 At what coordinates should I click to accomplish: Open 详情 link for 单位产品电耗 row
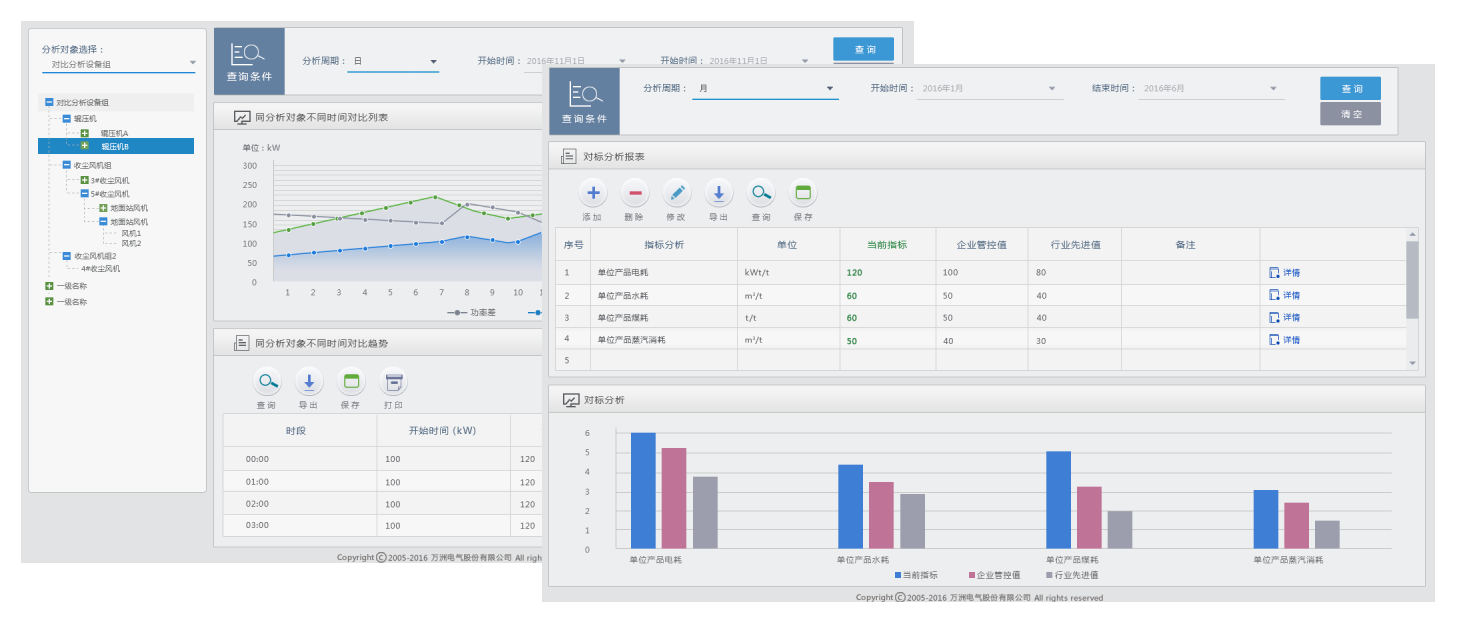coord(1285,273)
